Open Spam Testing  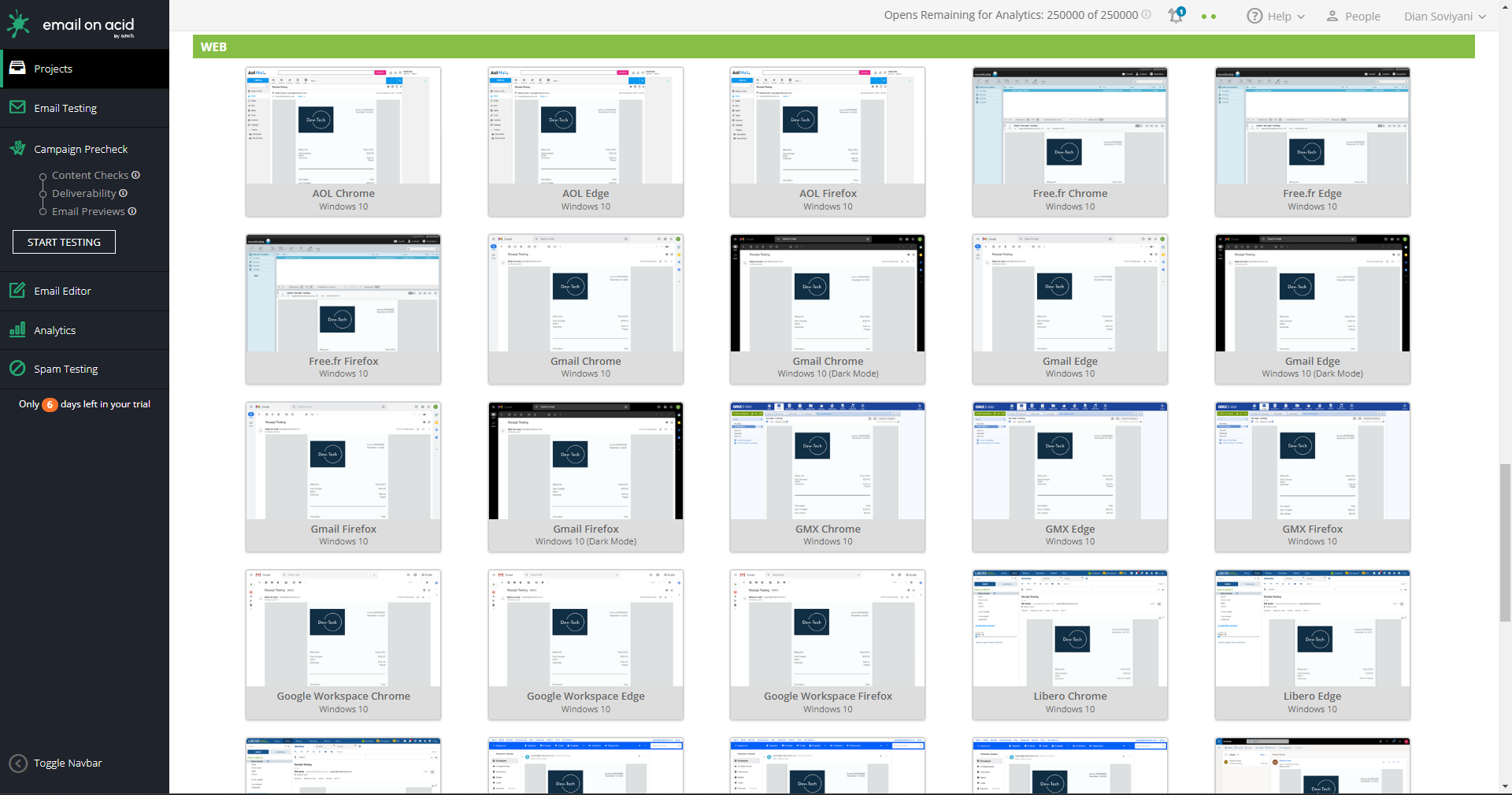[66, 369]
